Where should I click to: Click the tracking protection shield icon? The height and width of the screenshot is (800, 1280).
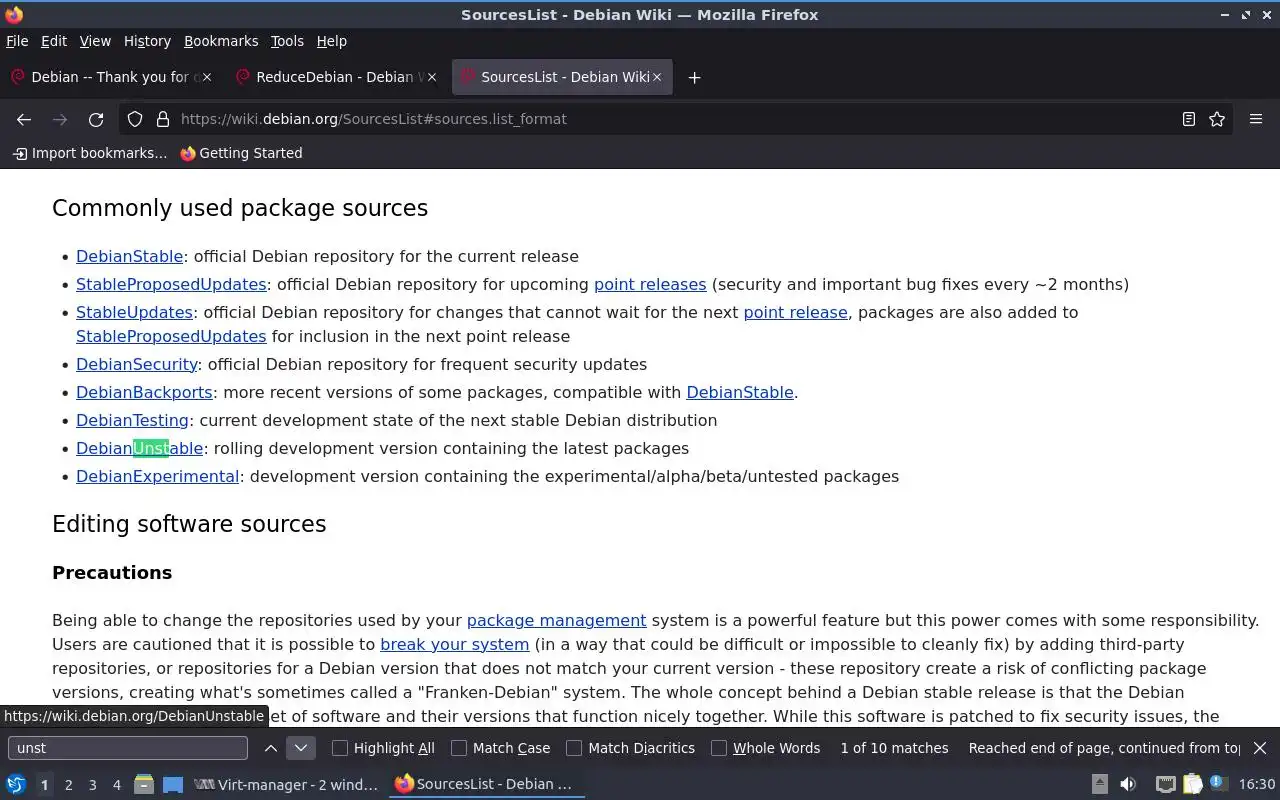coord(135,119)
